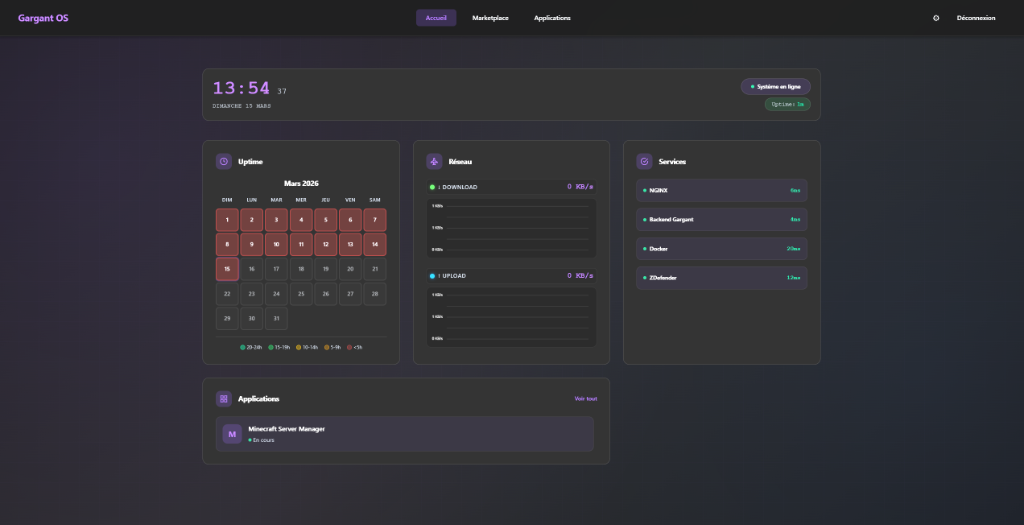This screenshot has height=525, width=1024.
Task: Switch to the Marketplace tab
Action: (x=490, y=18)
